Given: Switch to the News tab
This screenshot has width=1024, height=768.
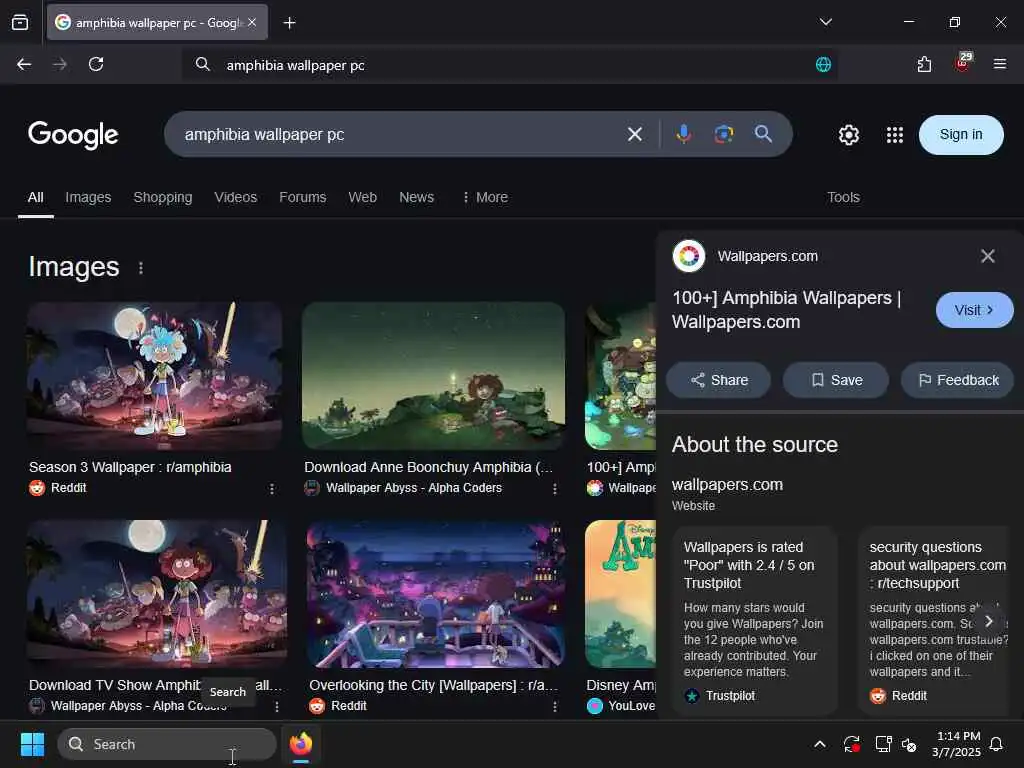Looking at the screenshot, I should [417, 197].
